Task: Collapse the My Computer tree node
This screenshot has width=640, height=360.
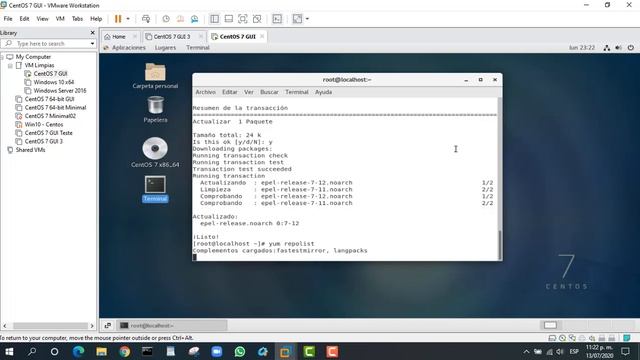Action: click(x=2, y=57)
